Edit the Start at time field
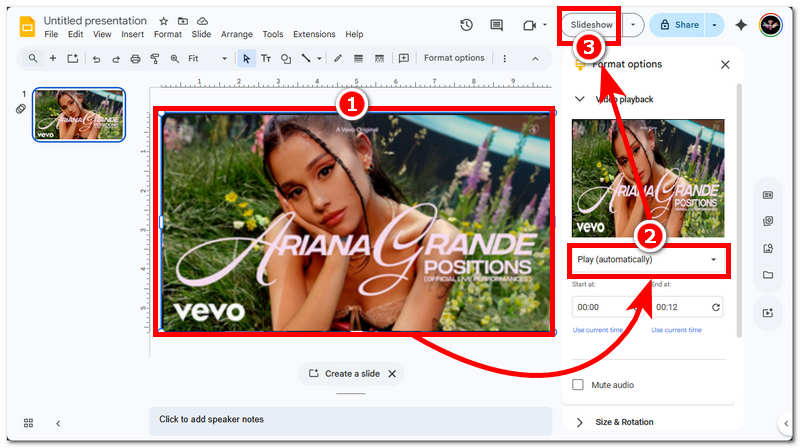 tap(607, 307)
